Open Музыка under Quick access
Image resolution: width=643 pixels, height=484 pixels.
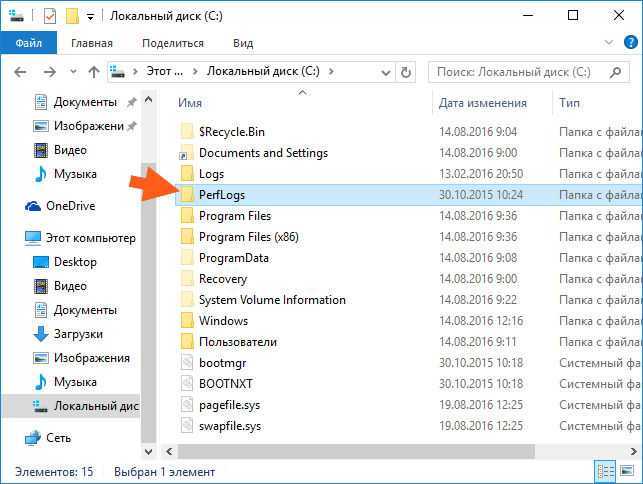click(65, 174)
